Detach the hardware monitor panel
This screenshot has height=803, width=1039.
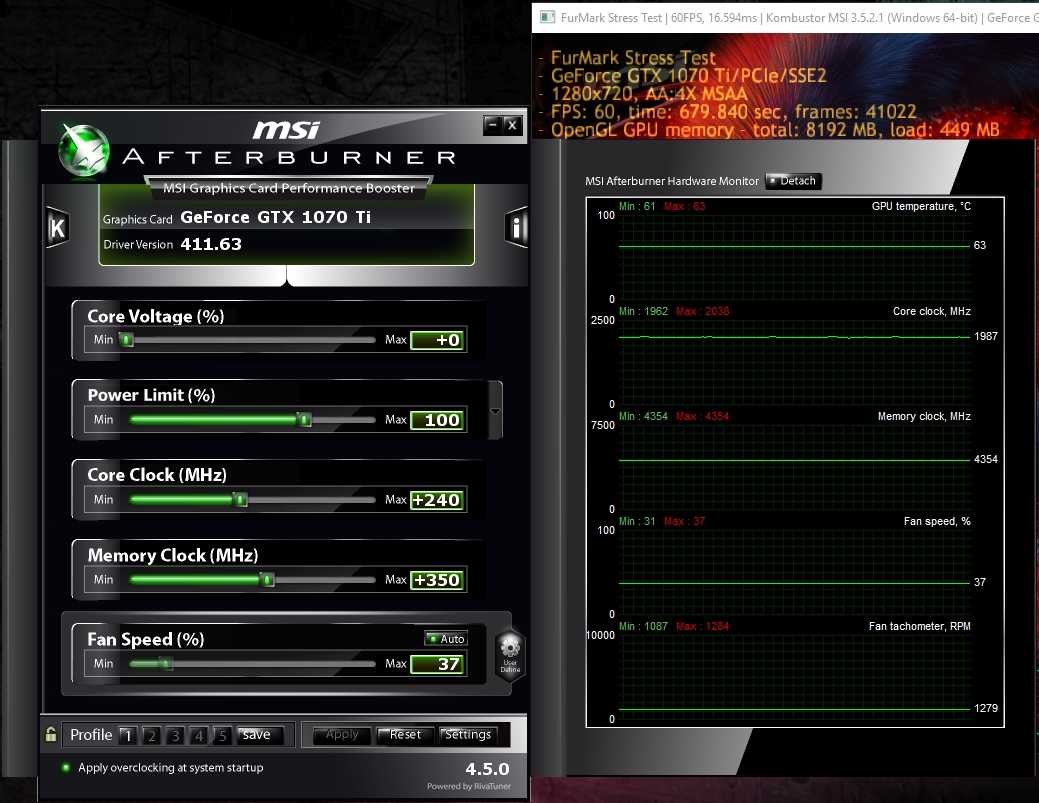point(793,181)
